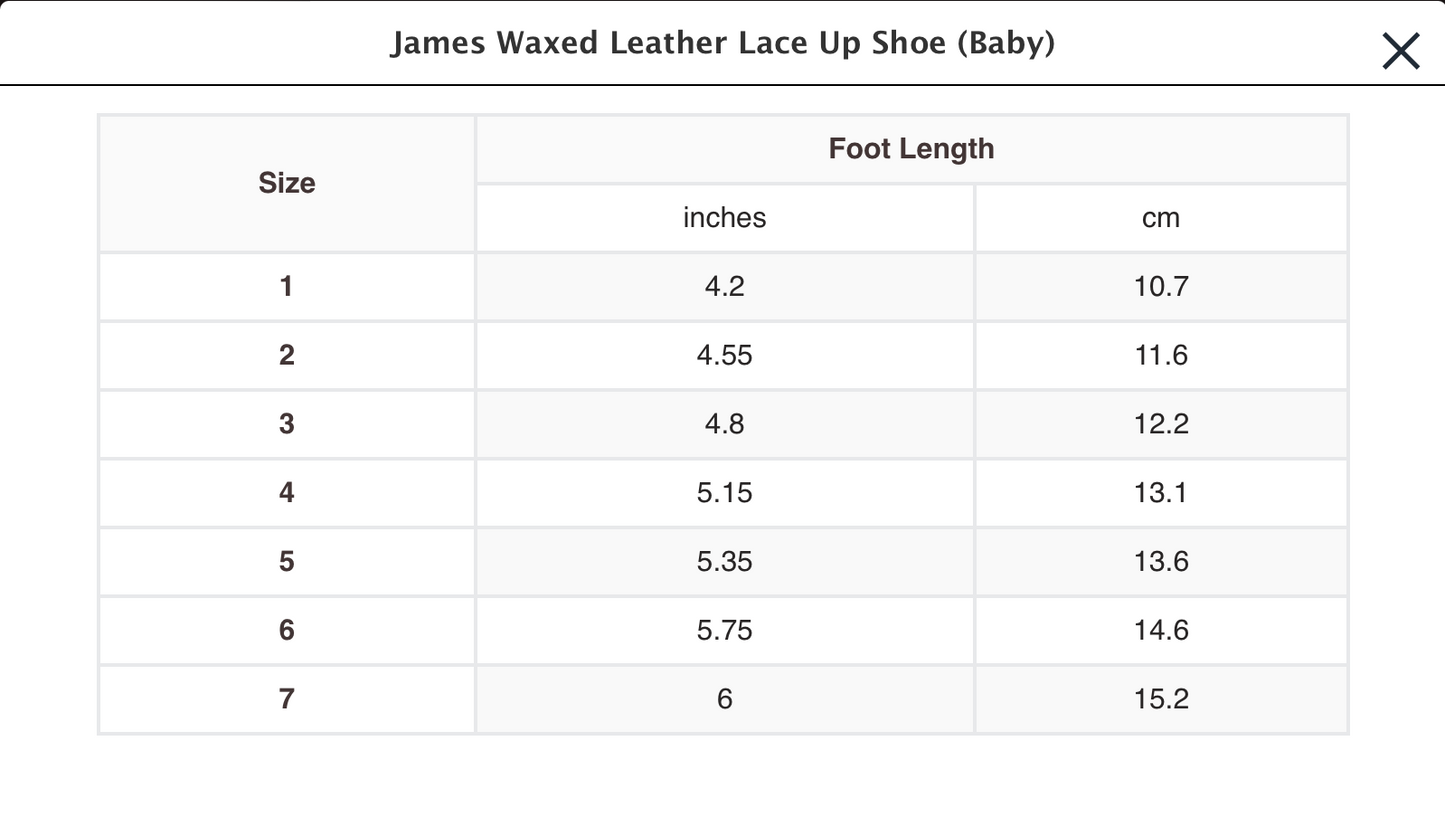Select the size 6 row label
Viewport: 1445px width, 836px height.
click(x=287, y=630)
